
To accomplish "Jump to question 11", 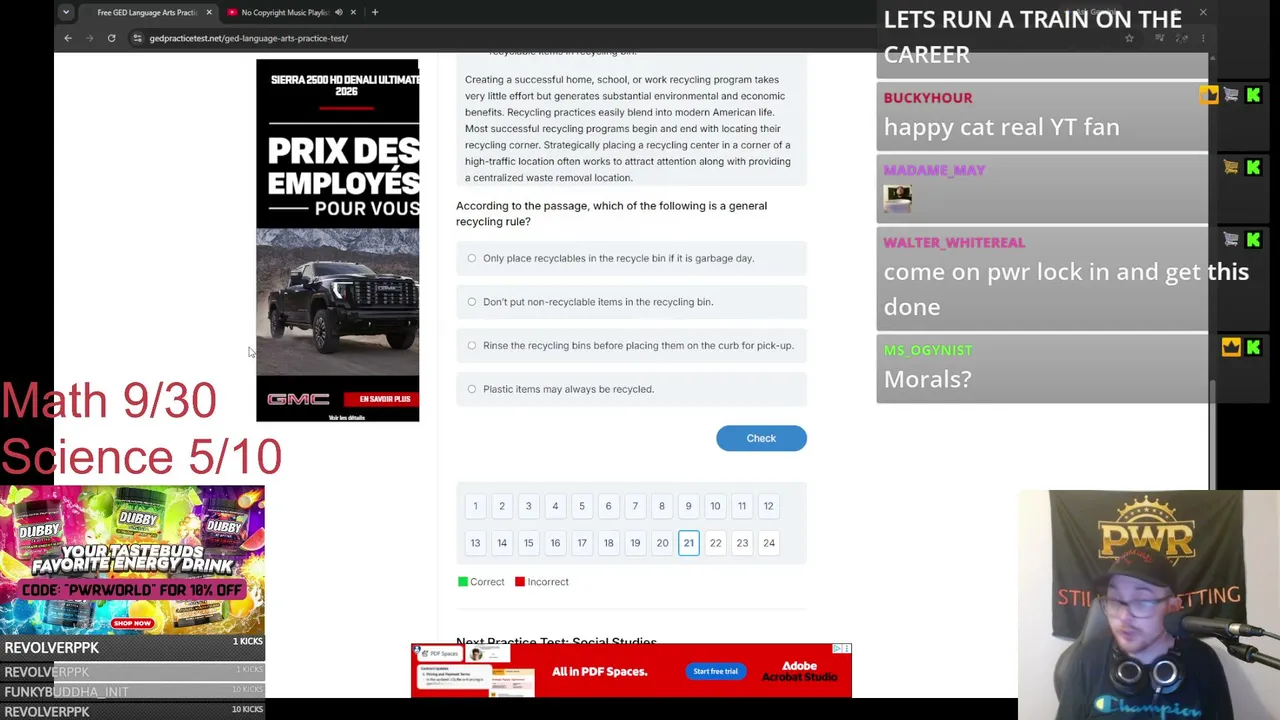I will [x=742, y=506].
